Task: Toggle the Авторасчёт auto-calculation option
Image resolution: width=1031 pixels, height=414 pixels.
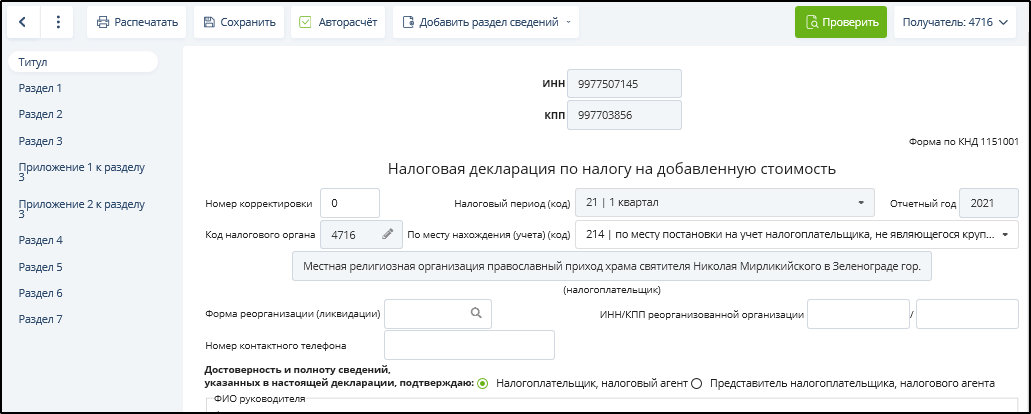Action: tap(337, 22)
